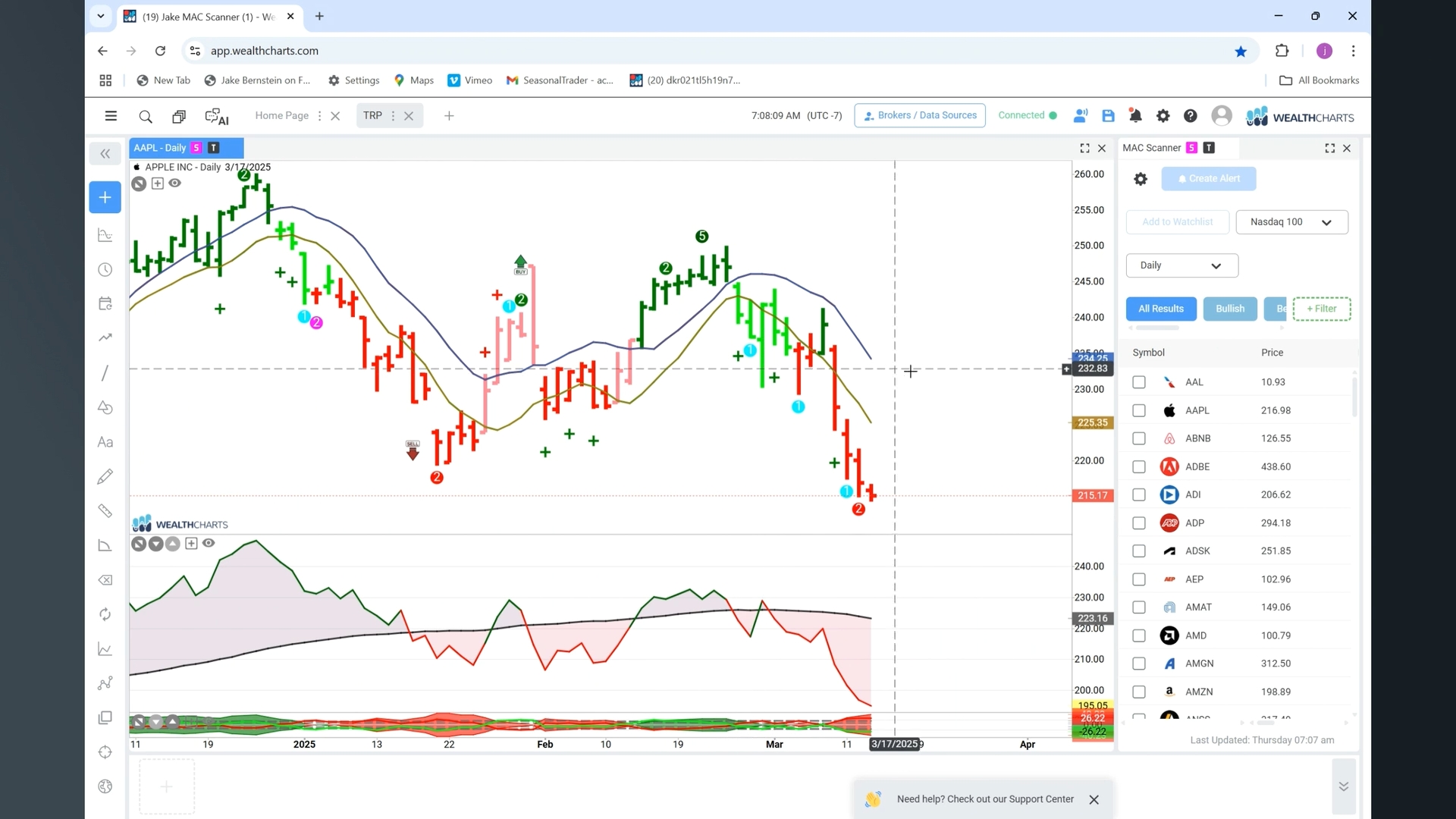
Task: Click the Add to Watchlist button
Action: coord(1177,222)
